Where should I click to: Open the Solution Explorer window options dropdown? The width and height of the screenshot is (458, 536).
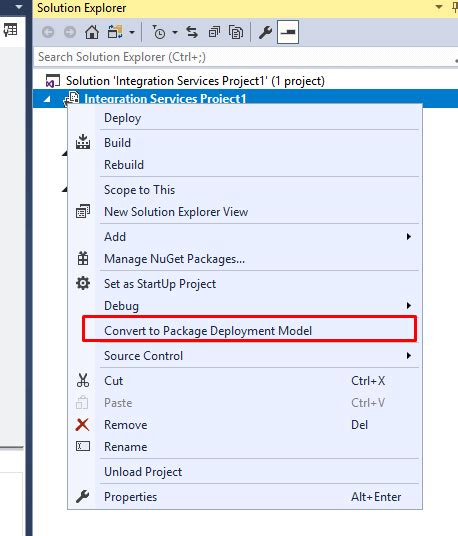coord(439,7)
